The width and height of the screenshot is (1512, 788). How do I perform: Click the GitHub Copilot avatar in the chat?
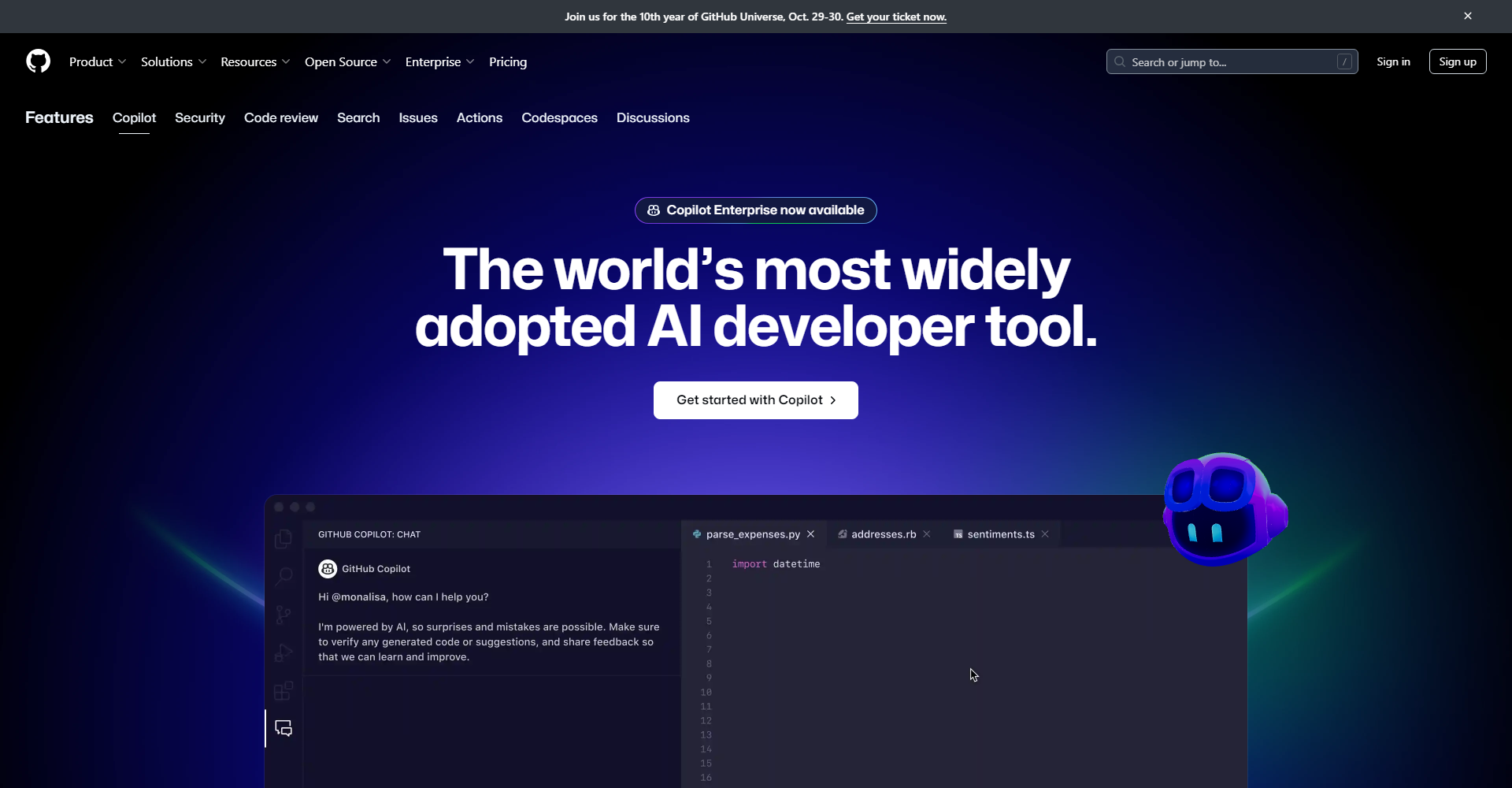tap(328, 568)
